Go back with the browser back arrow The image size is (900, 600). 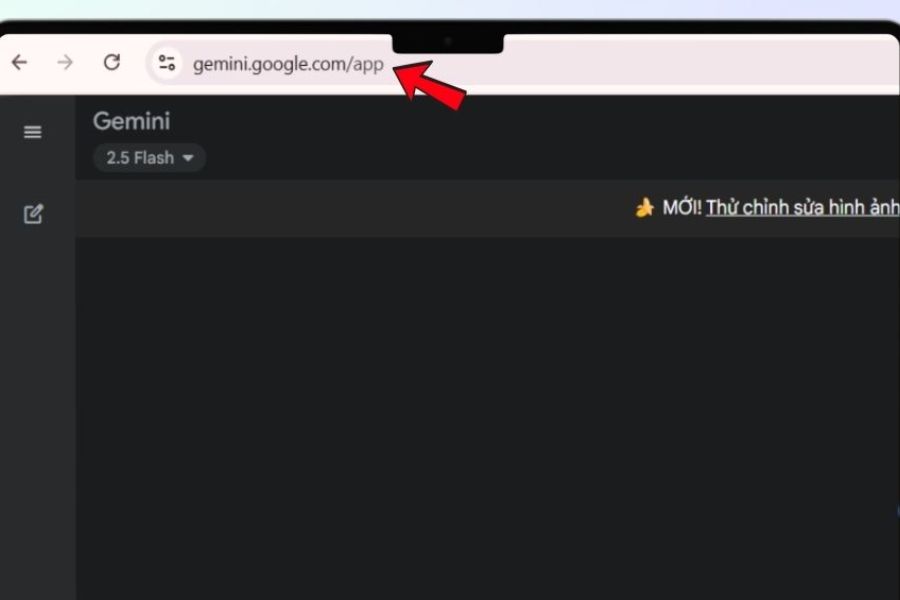tap(20, 62)
